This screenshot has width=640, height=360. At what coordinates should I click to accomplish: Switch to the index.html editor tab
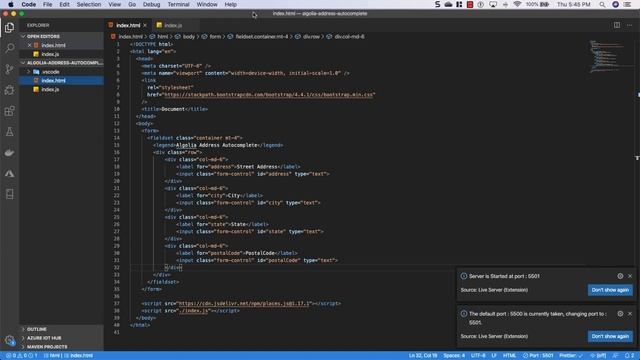click(128, 25)
